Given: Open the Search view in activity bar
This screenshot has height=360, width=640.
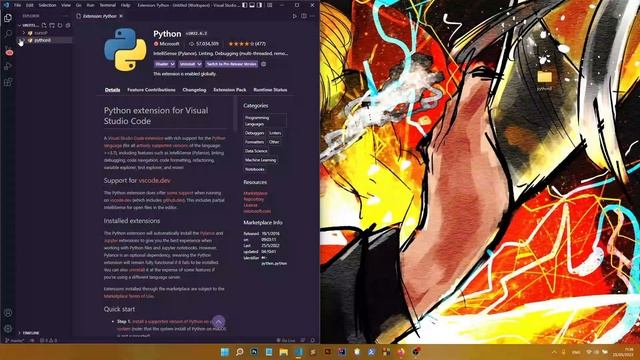Looking at the screenshot, I should pos(8,34).
